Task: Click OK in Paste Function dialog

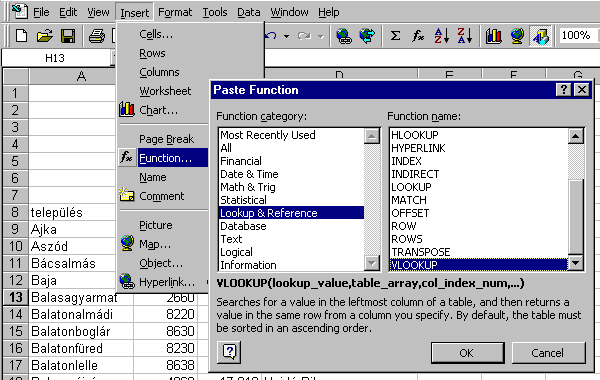Action: 467,352
